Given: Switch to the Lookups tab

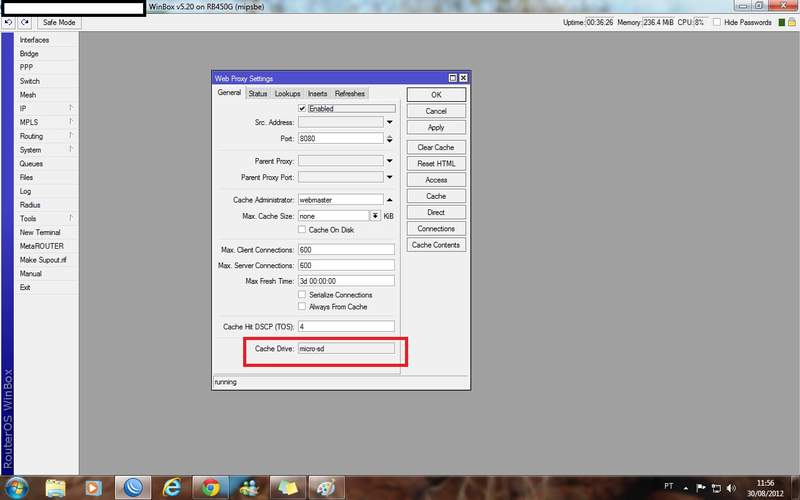Looking at the screenshot, I should (287, 94).
